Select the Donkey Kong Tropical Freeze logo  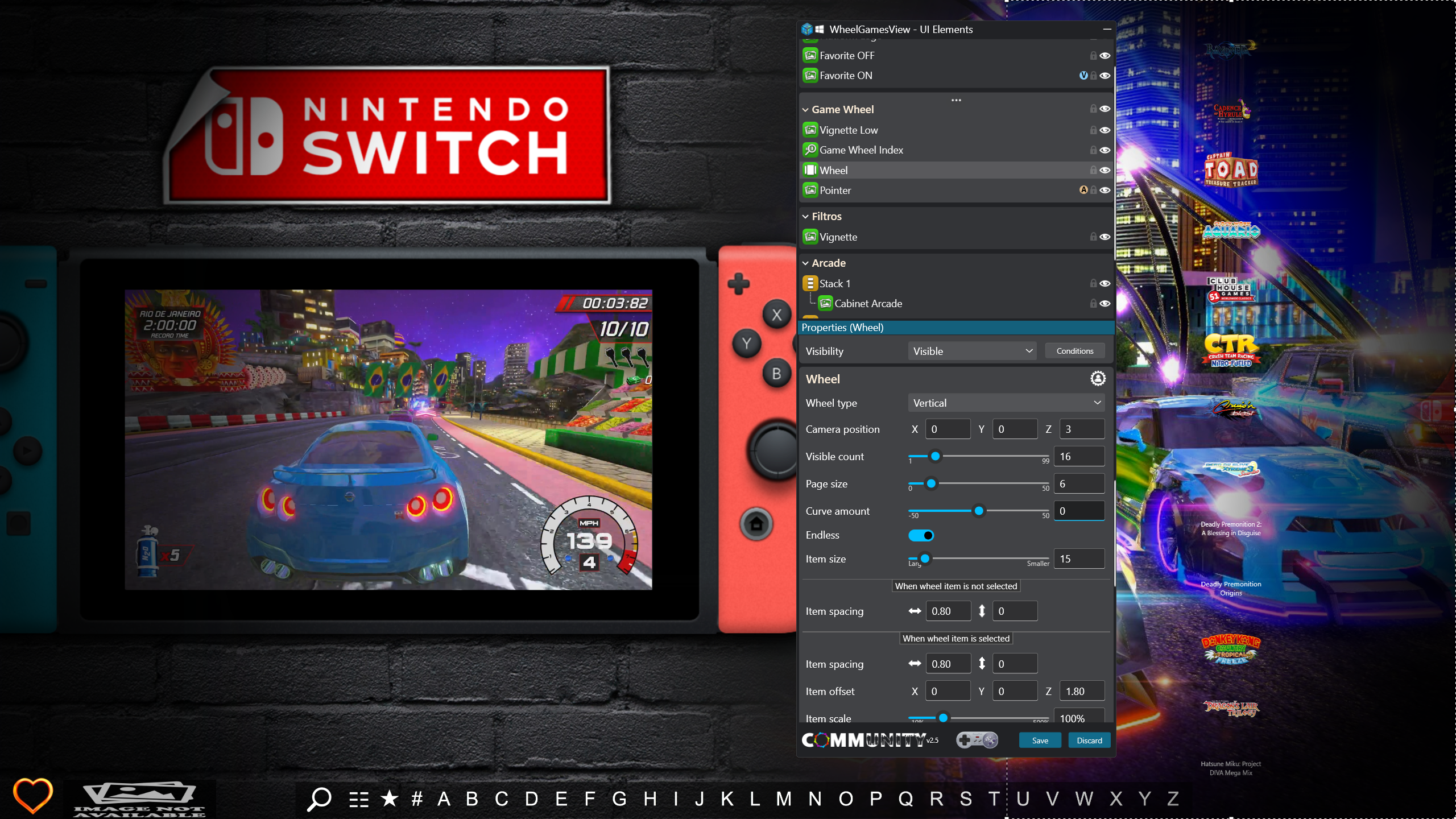coord(1231,649)
